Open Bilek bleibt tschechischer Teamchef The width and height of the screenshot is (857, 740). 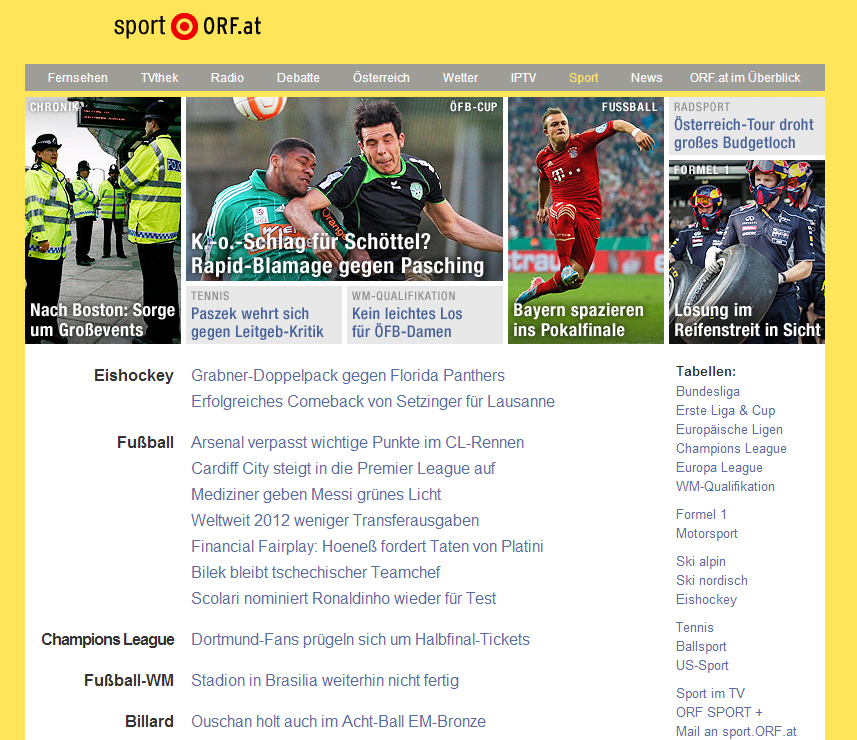tap(315, 572)
